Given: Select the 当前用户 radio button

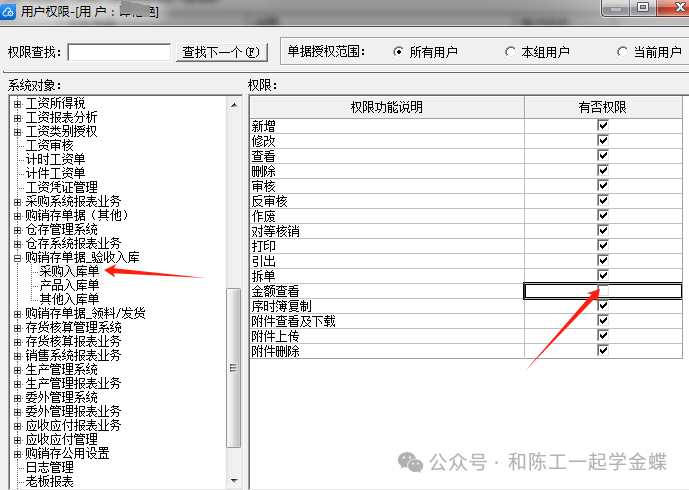Looking at the screenshot, I should coord(623,51).
